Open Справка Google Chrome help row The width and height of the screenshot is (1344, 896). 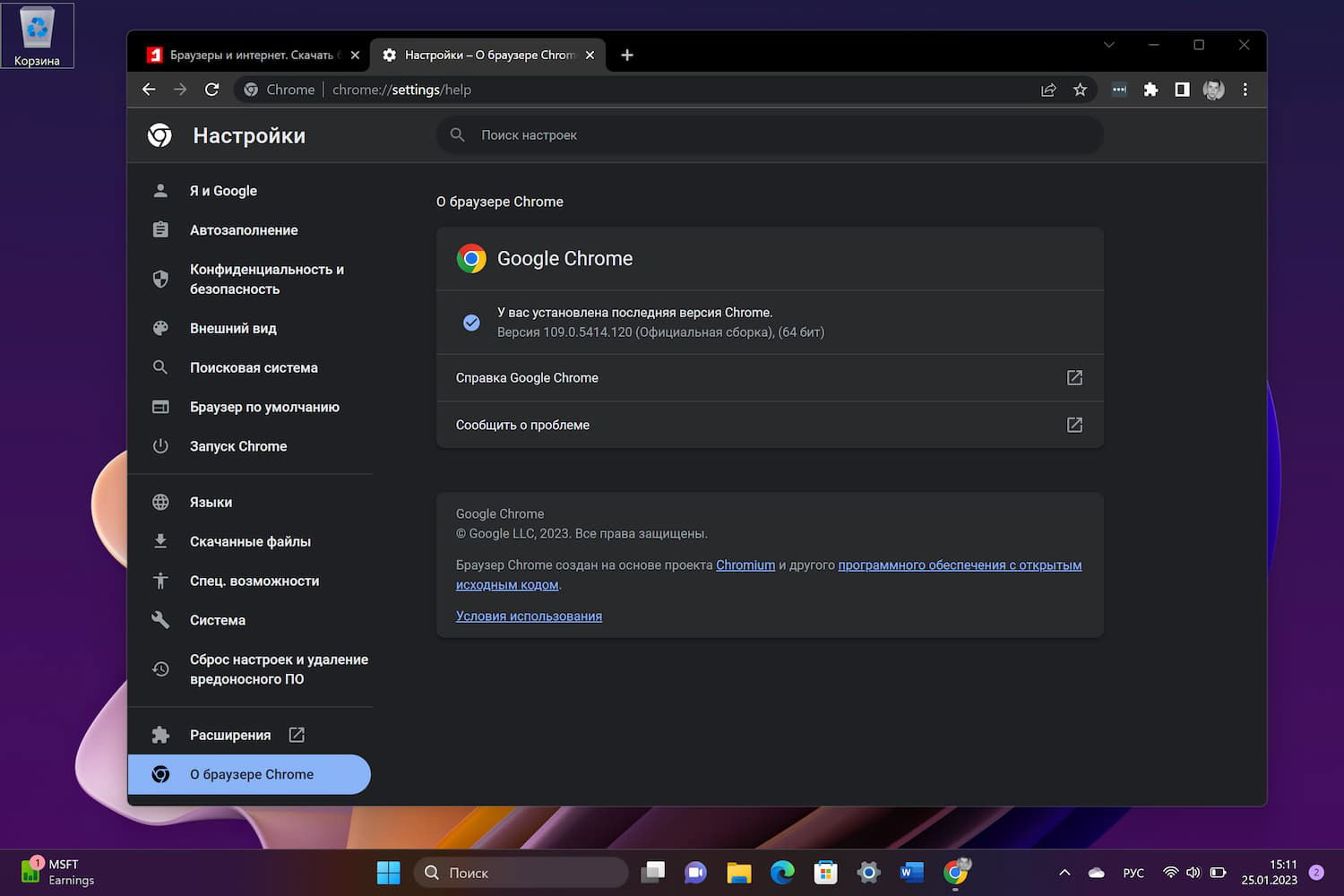770,378
